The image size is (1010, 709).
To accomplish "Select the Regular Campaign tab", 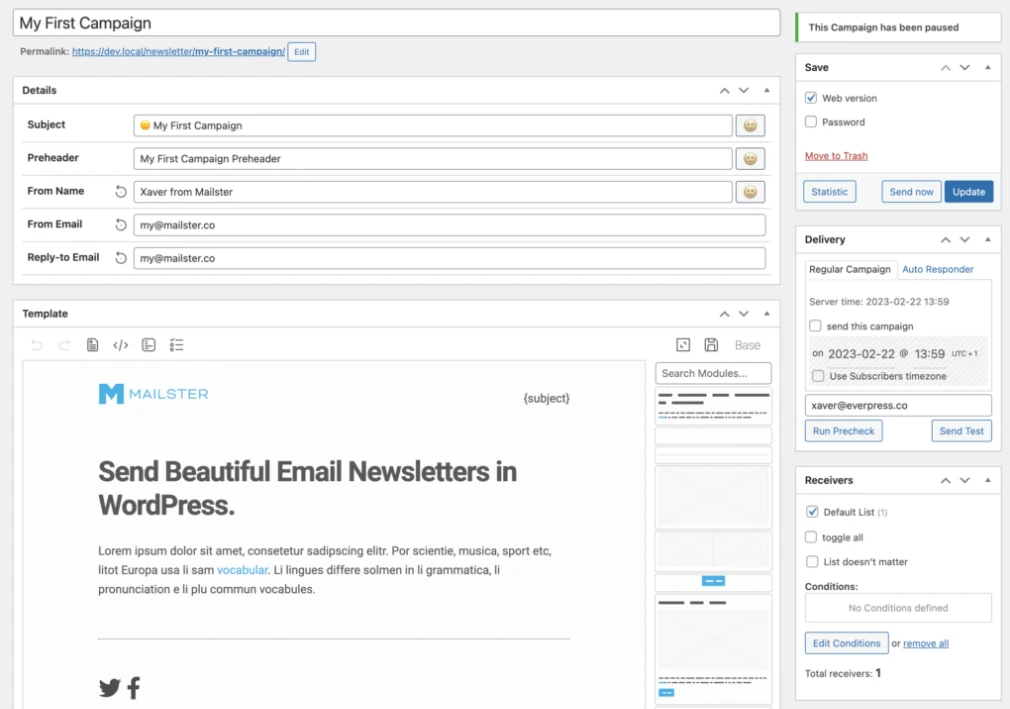I will 849,269.
